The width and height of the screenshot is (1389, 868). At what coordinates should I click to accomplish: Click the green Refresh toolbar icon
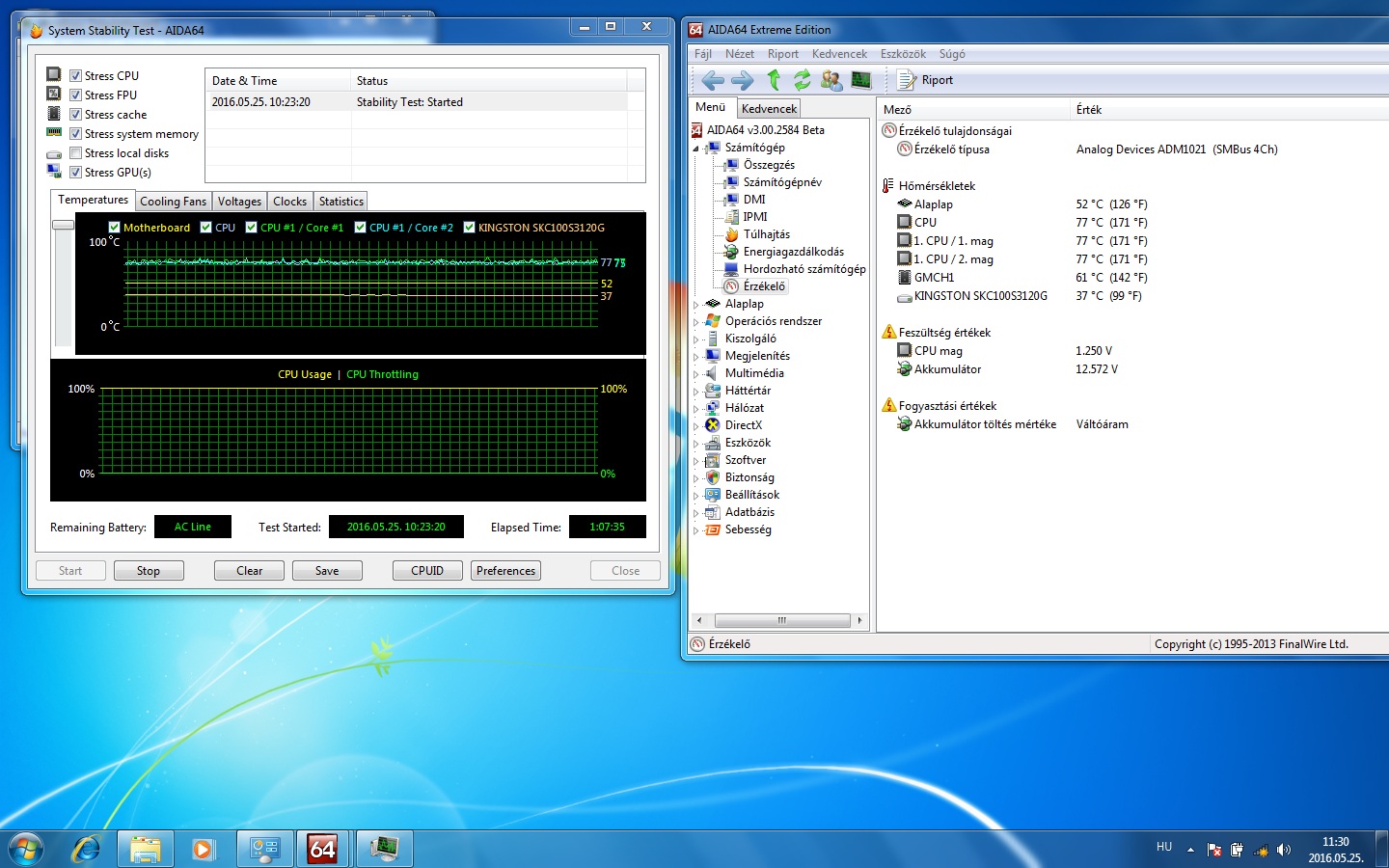[802, 80]
